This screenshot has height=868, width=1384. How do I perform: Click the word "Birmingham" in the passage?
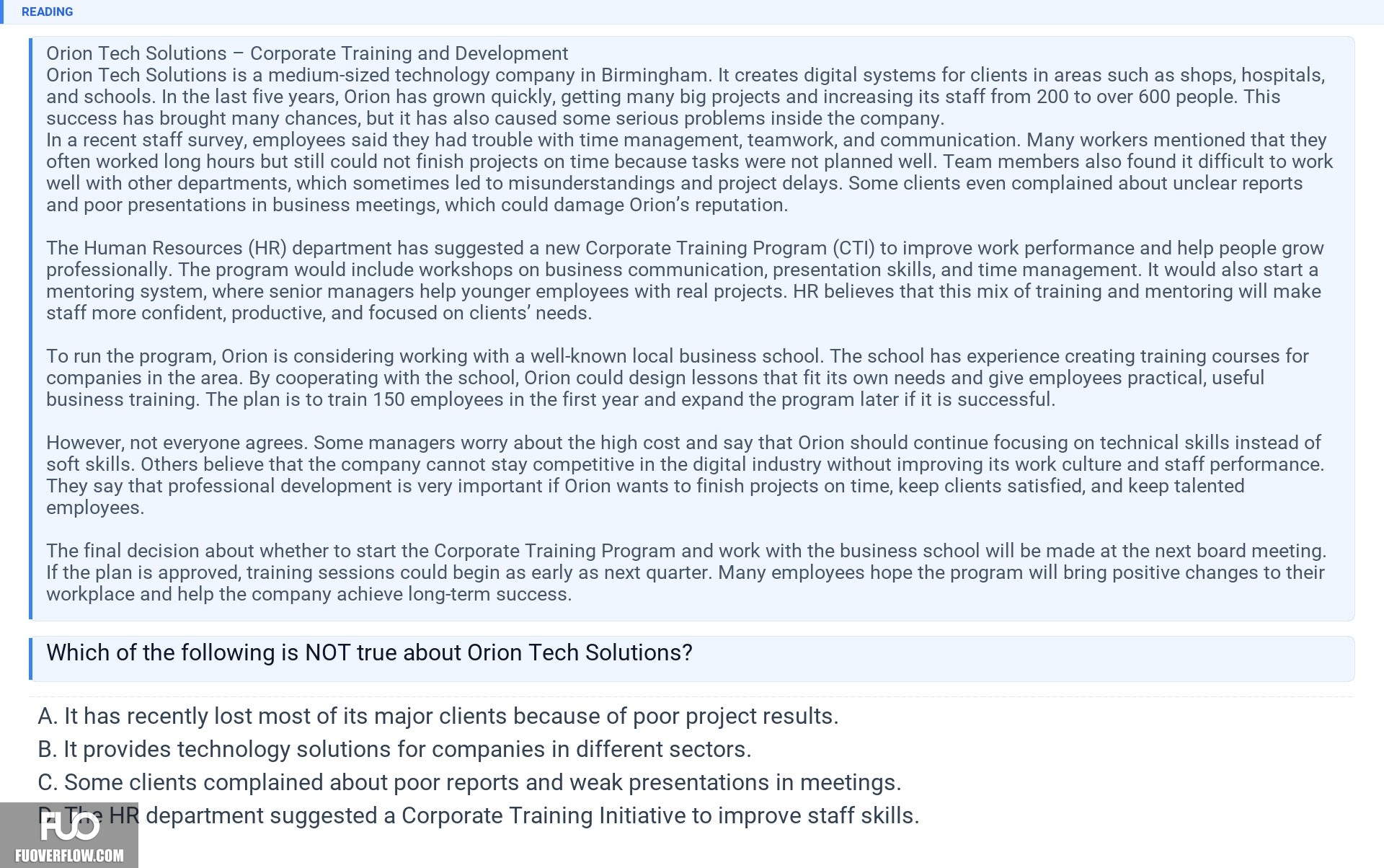(x=655, y=75)
